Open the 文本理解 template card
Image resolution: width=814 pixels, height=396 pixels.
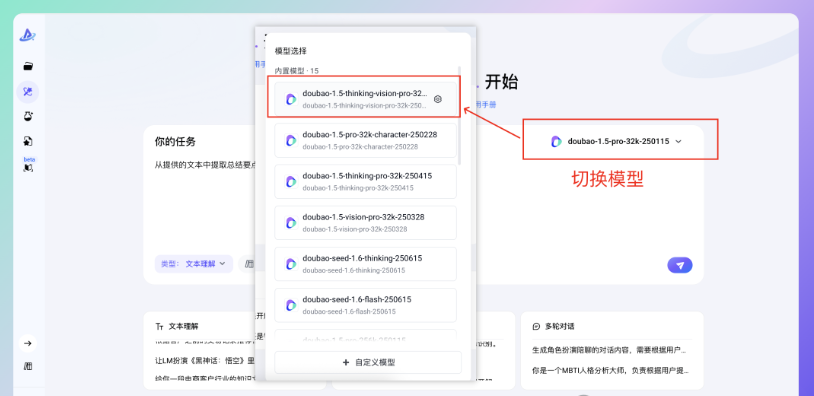(235, 350)
